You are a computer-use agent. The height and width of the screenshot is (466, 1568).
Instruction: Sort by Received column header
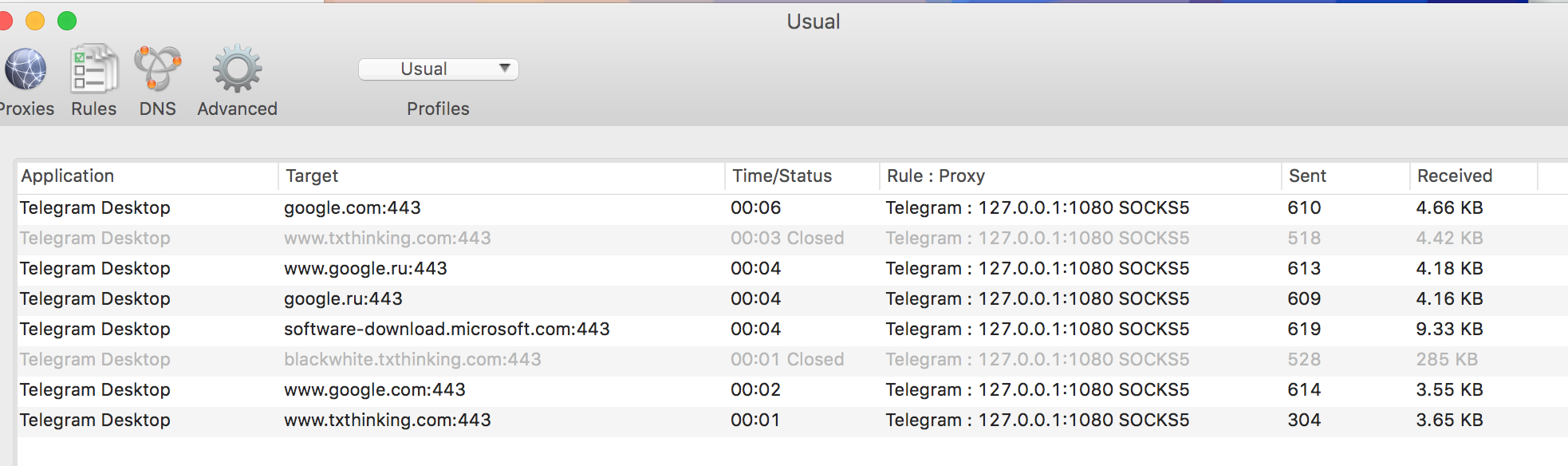pyautogui.click(x=1473, y=176)
